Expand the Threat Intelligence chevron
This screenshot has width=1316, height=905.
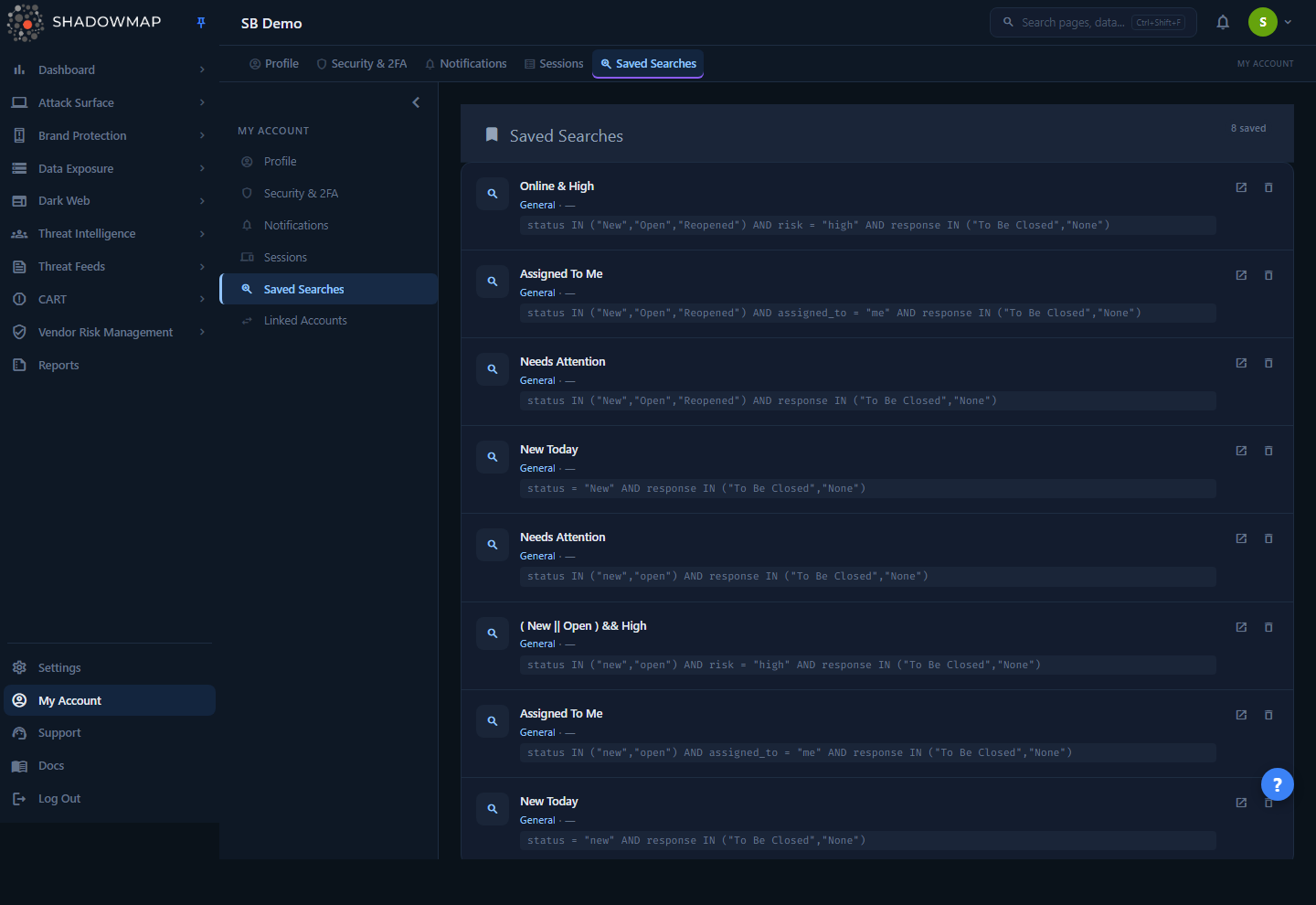pyautogui.click(x=202, y=234)
